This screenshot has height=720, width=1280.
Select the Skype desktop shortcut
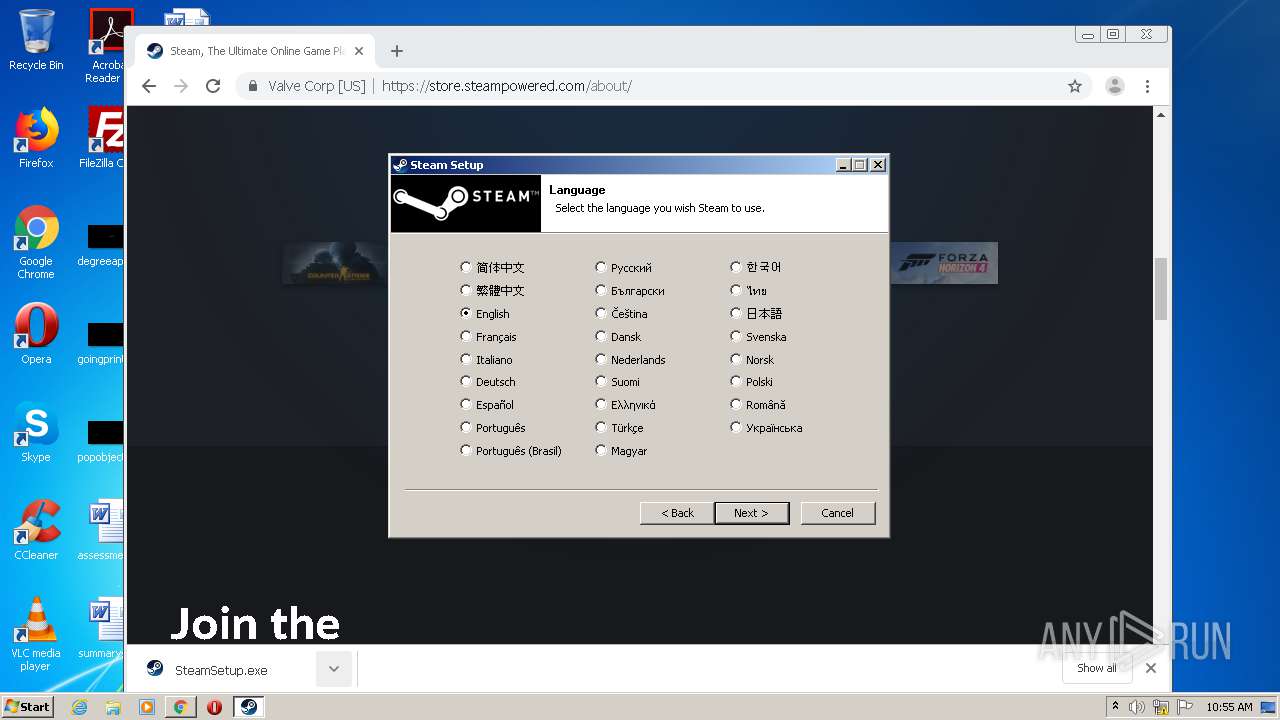pos(36,433)
